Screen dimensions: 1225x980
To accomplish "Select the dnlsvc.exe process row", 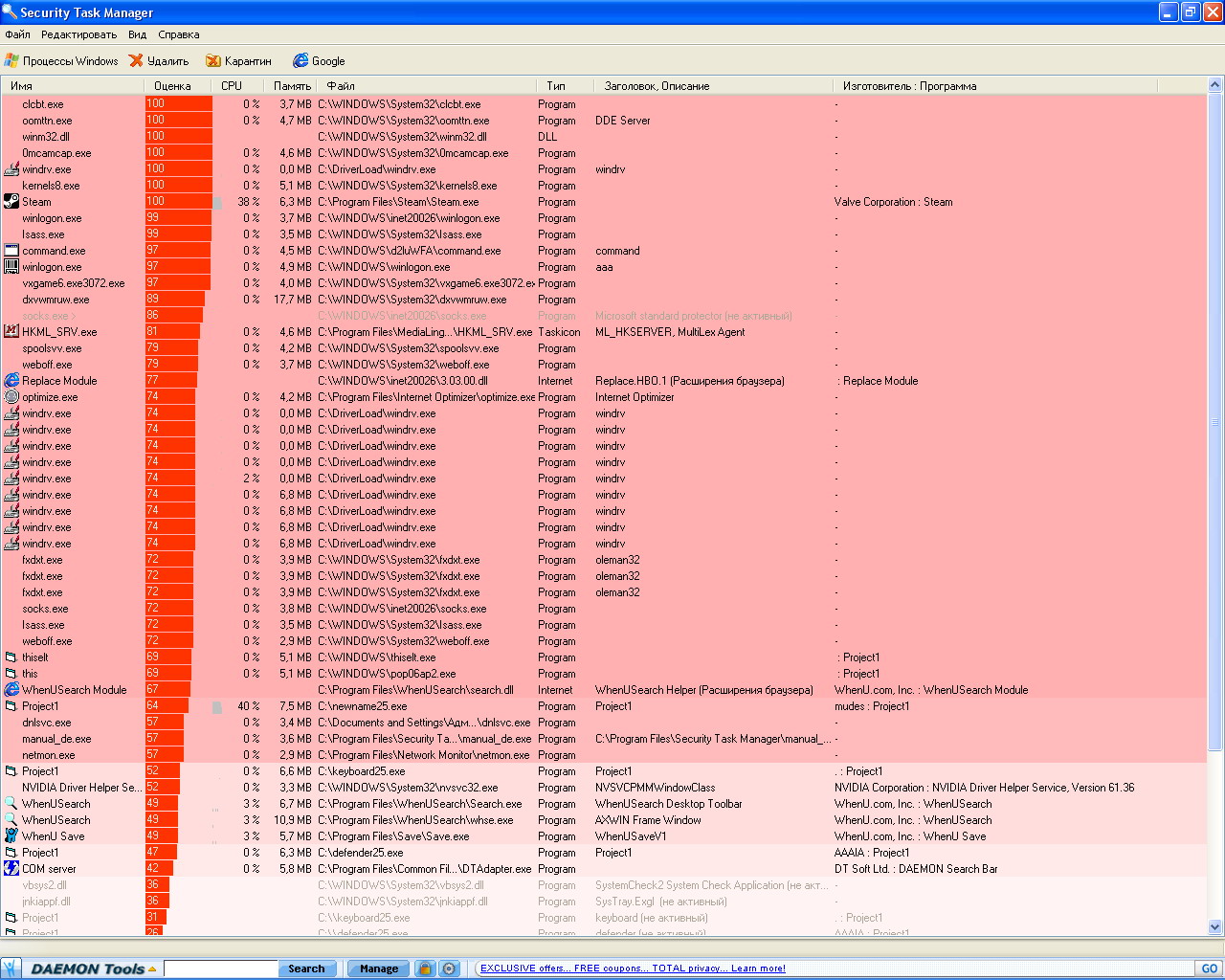I will coord(604,723).
